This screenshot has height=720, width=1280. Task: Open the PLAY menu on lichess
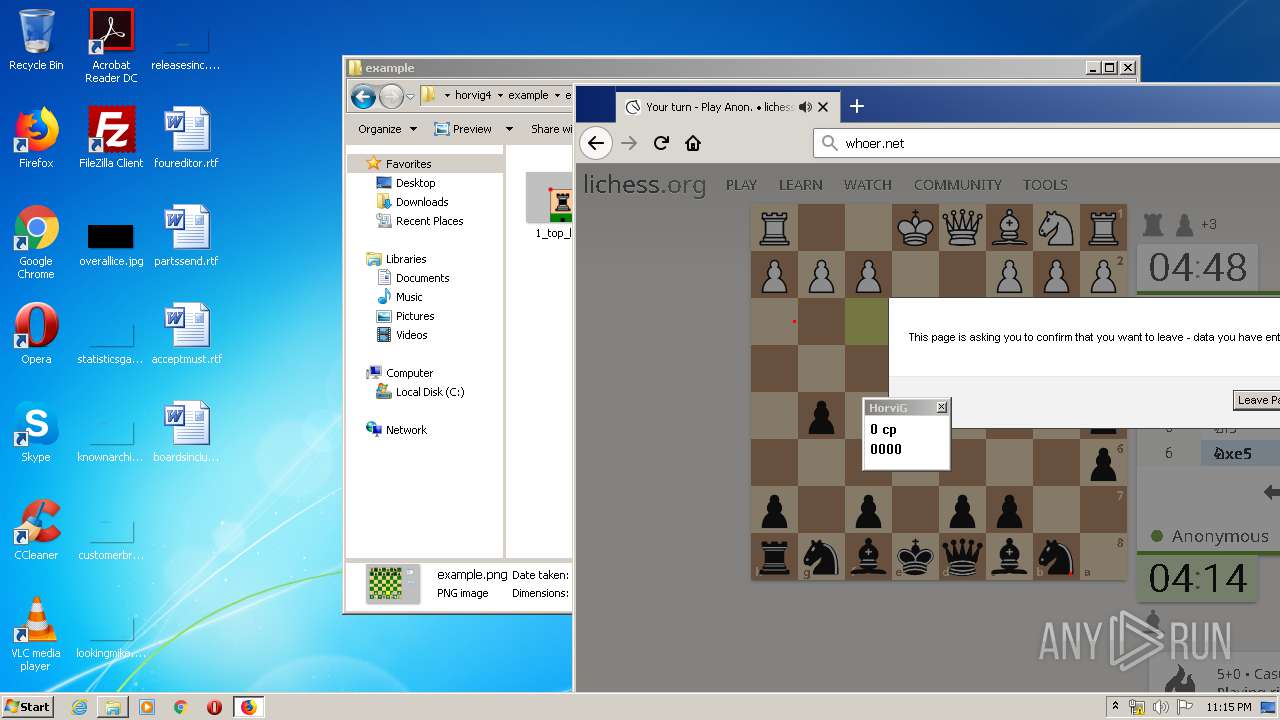(741, 184)
